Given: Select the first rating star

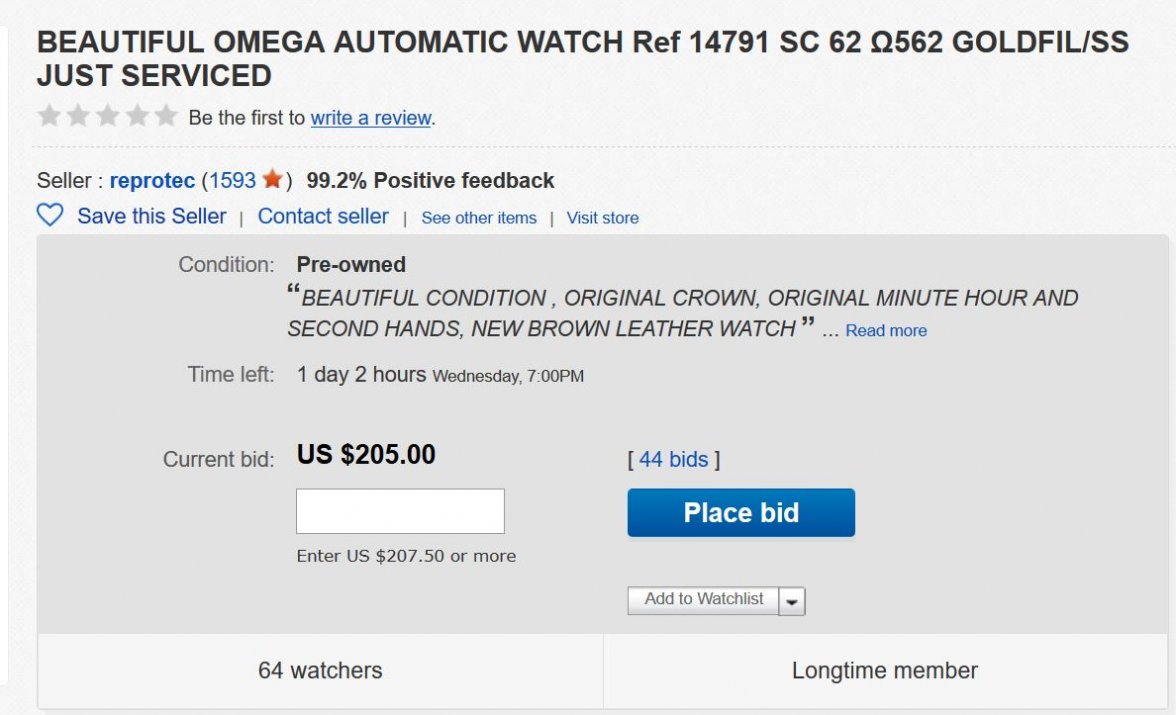Looking at the screenshot, I should (x=48, y=116).
